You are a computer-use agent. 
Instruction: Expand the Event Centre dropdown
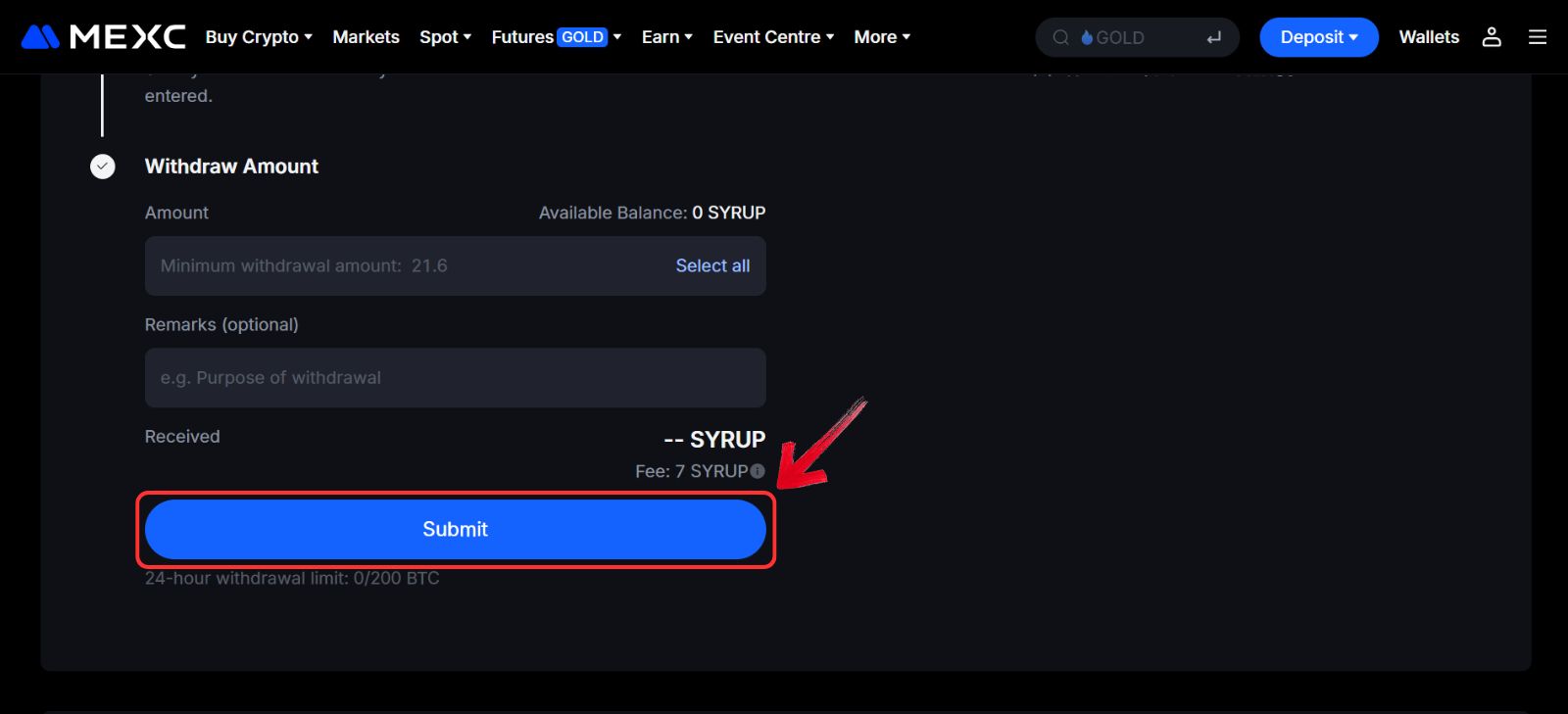point(773,37)
